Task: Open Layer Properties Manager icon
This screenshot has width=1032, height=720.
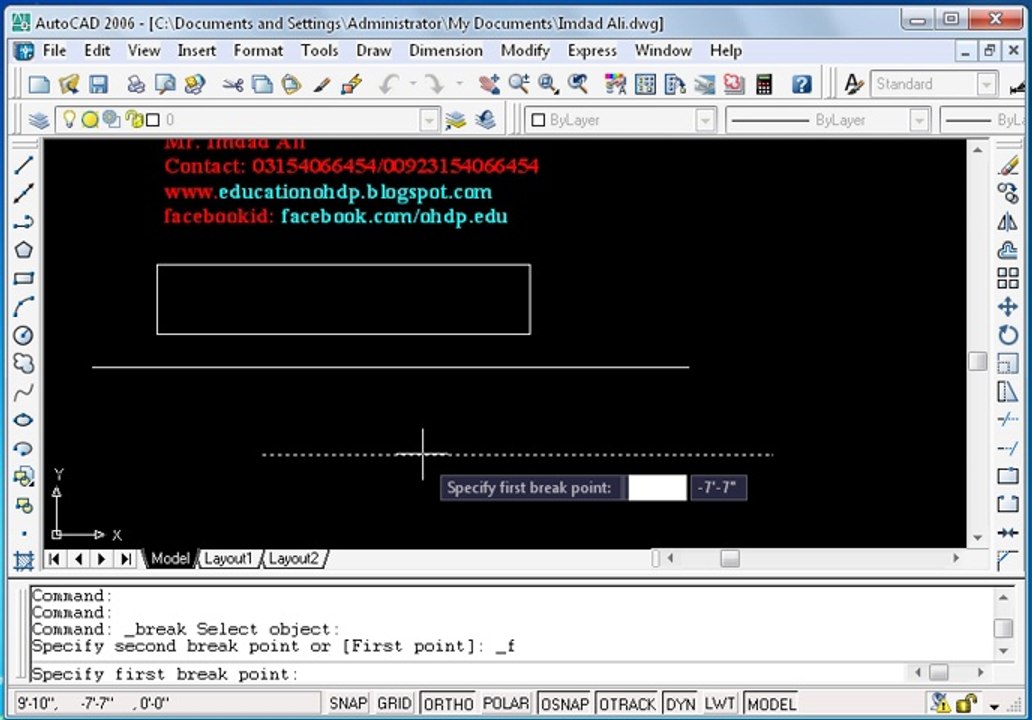Action: (x=39, y=120)
